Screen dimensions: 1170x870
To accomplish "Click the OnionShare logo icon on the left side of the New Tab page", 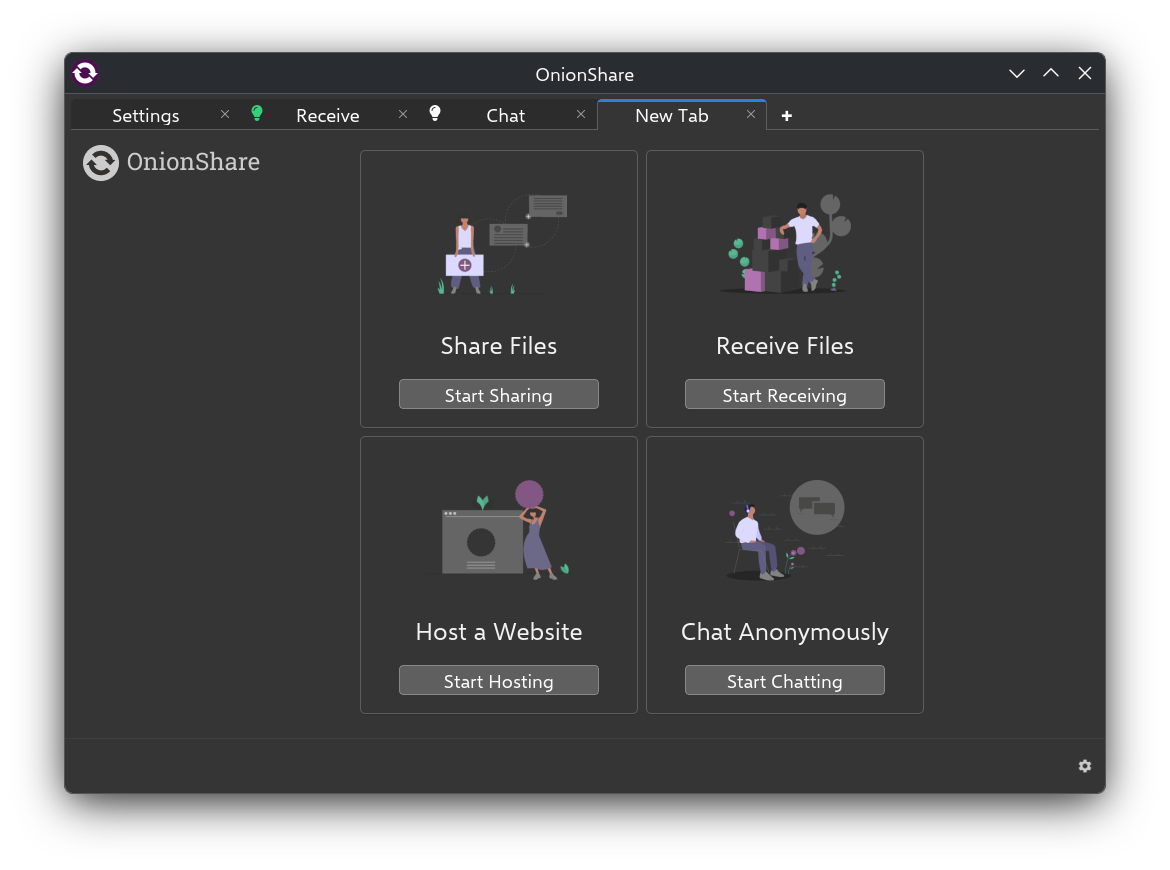I will [x=101, y=163].
